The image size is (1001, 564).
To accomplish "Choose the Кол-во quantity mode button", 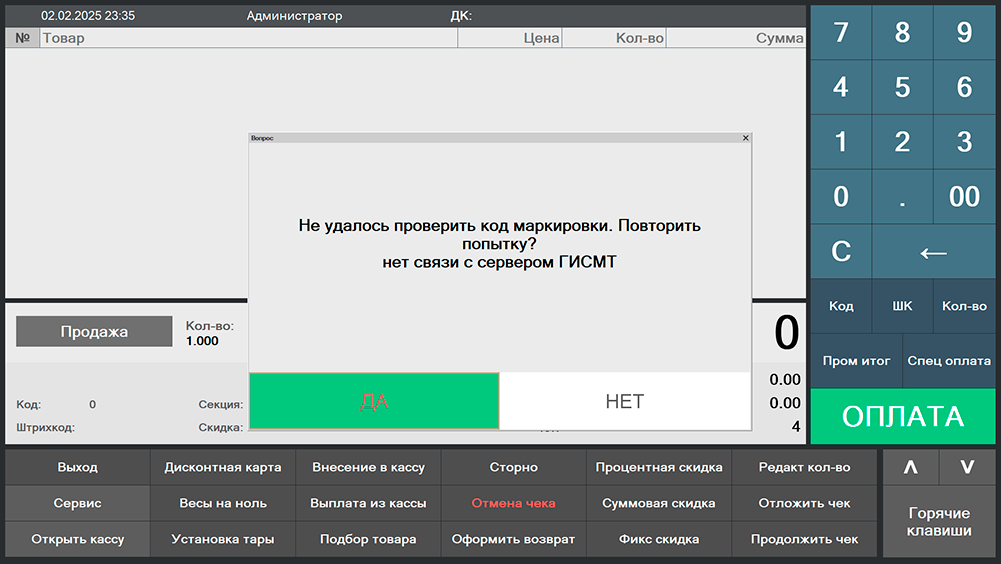I will [964, 306].
